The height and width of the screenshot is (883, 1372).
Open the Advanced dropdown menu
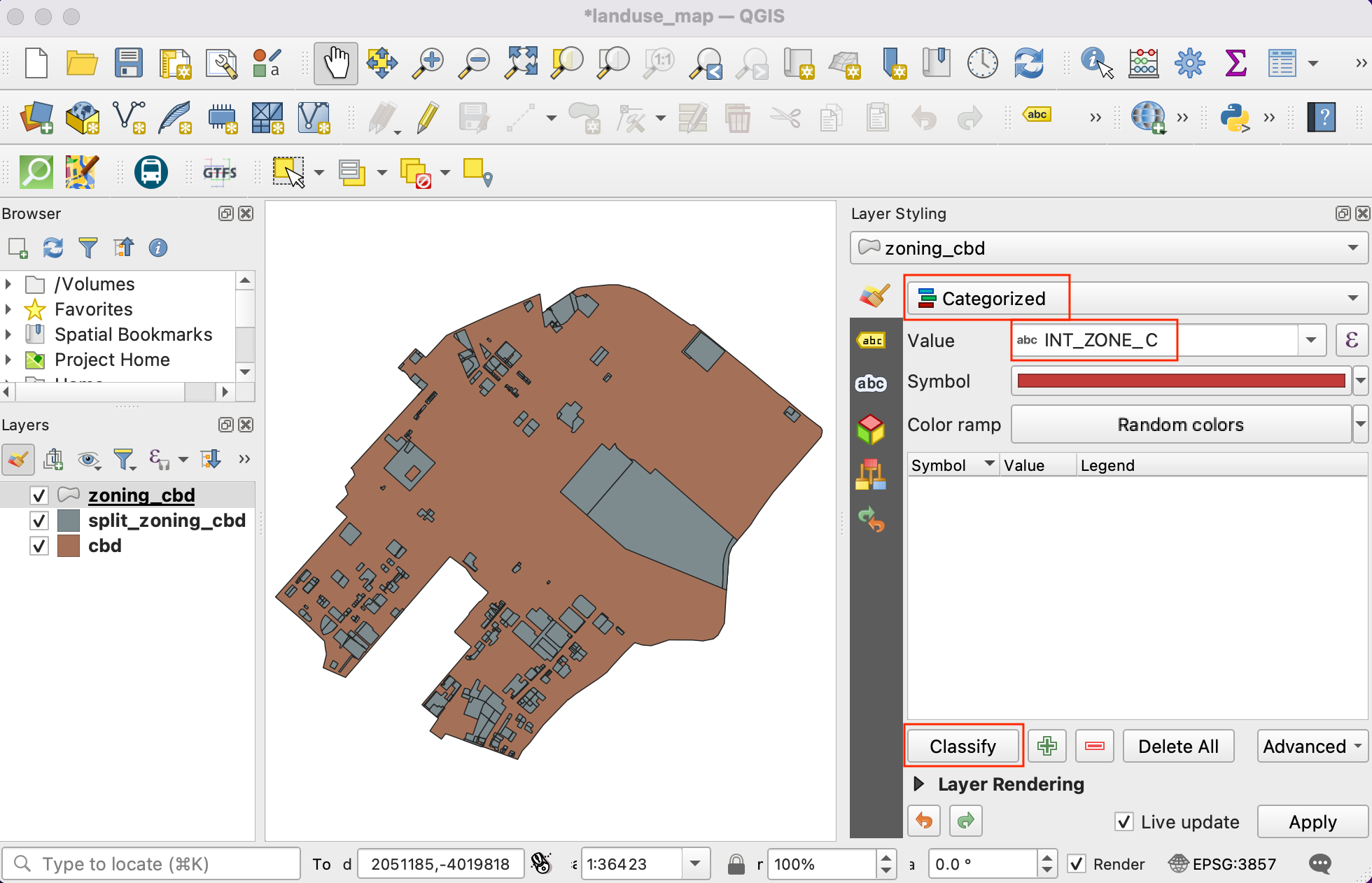[x=1312, y=747]
